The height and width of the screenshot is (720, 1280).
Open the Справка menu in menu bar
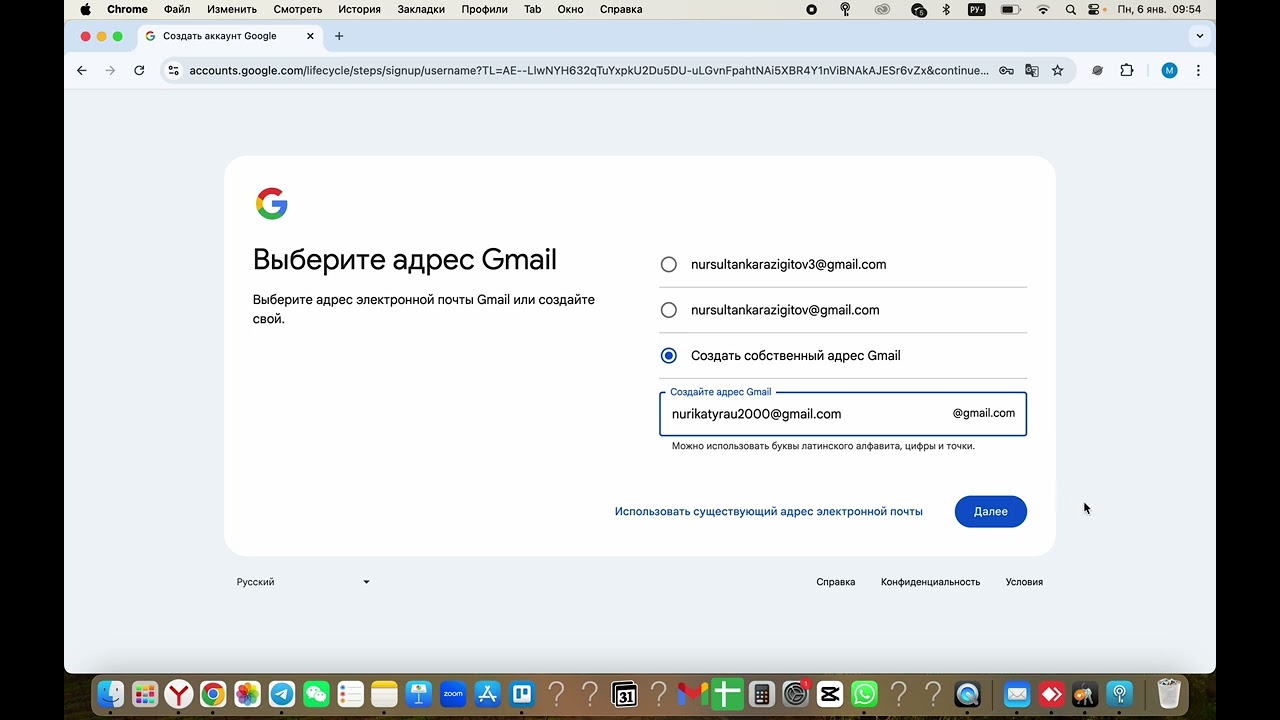(x=621, y=9)
